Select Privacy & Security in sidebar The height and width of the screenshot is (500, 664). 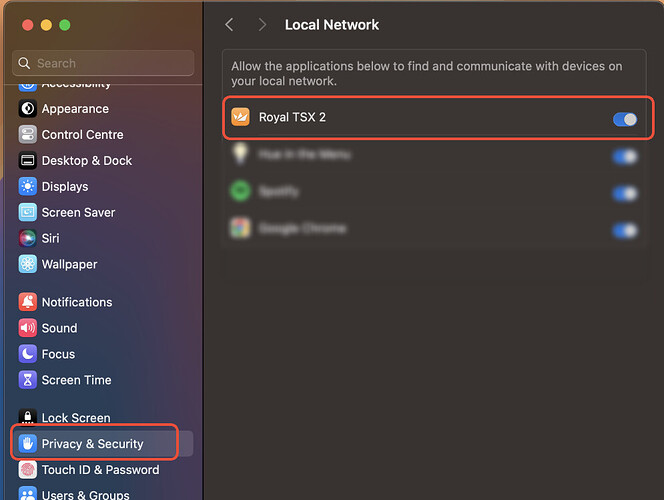(92, 444)
